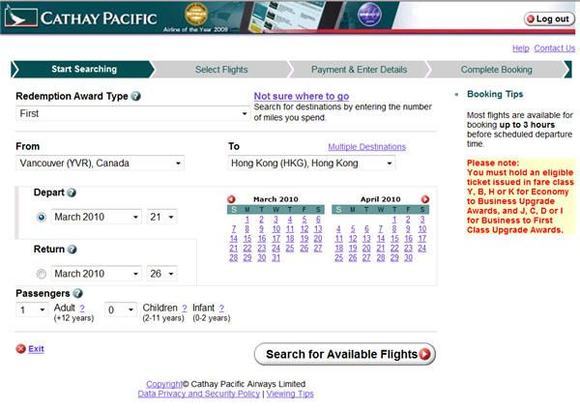Pick March 31 in the calendar
580x415 pixels.
point(276,258)
